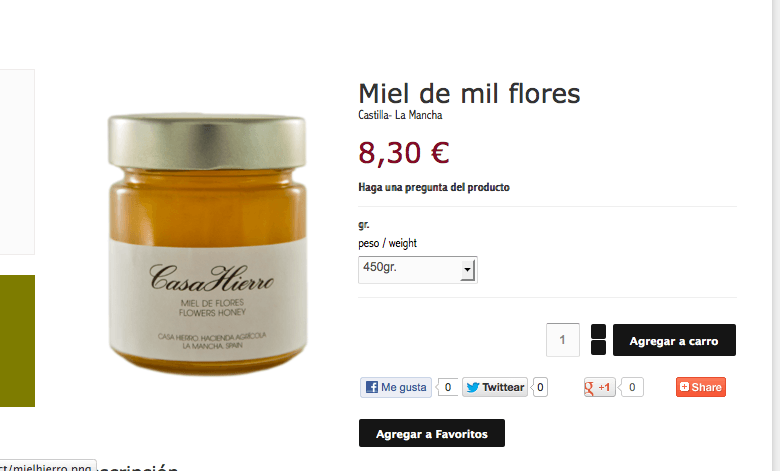Click the Agregar a Favoritos button
This screenshot has width=780, height=471.
pyautogui.click(x=432, y=433)
